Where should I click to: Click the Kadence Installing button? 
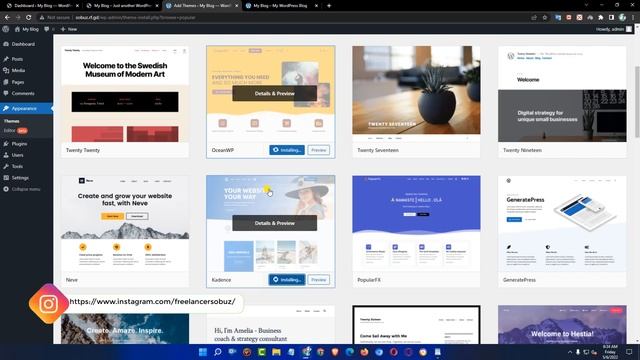tap(287, 280)
